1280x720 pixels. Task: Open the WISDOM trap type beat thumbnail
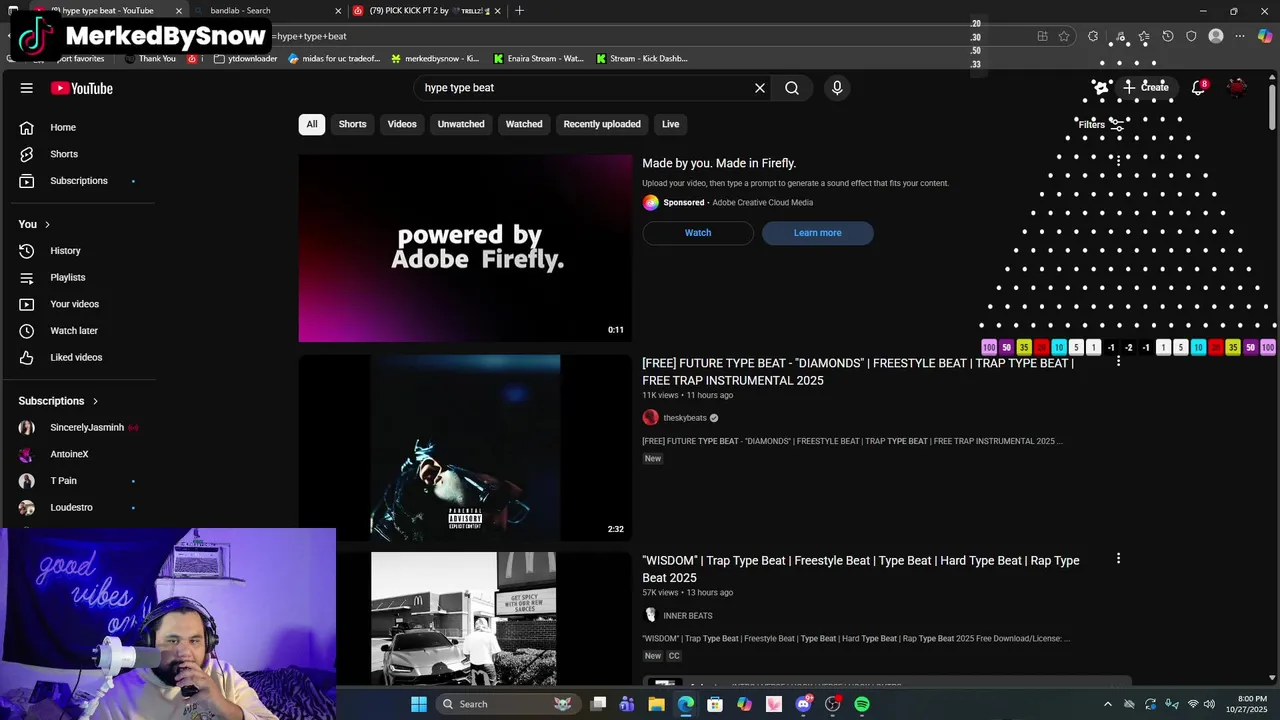(463, 618)
